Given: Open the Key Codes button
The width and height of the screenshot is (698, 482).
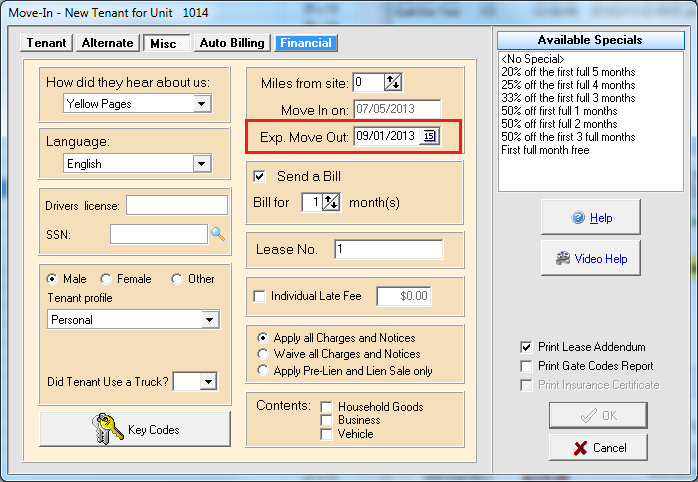Looking at the screenshot, I should (135, 429).
